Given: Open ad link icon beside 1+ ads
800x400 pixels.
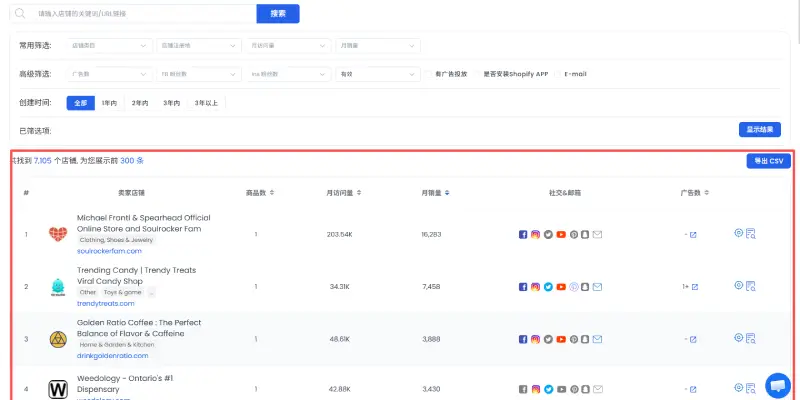Looking at the screenshot, I should tap(694, 287).
